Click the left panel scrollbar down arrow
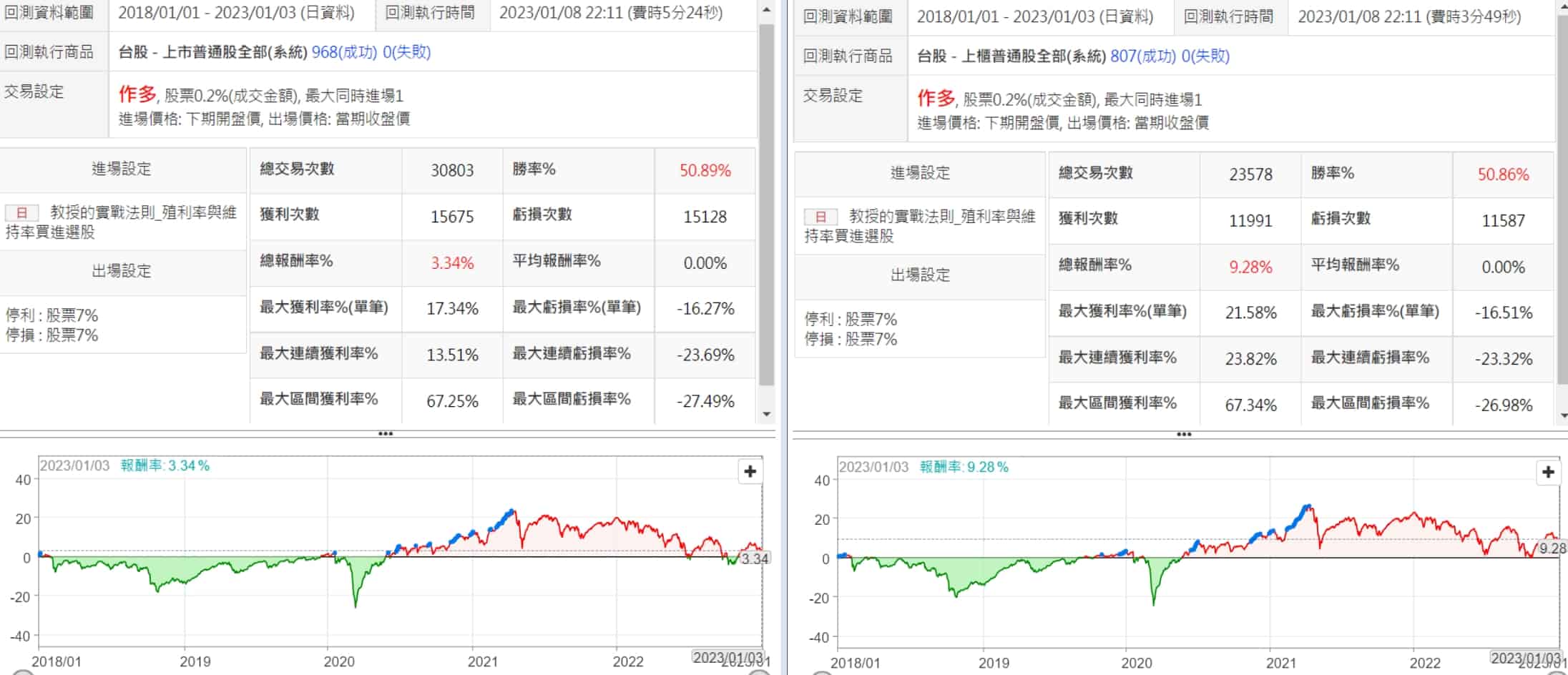 tap(766, 414)
